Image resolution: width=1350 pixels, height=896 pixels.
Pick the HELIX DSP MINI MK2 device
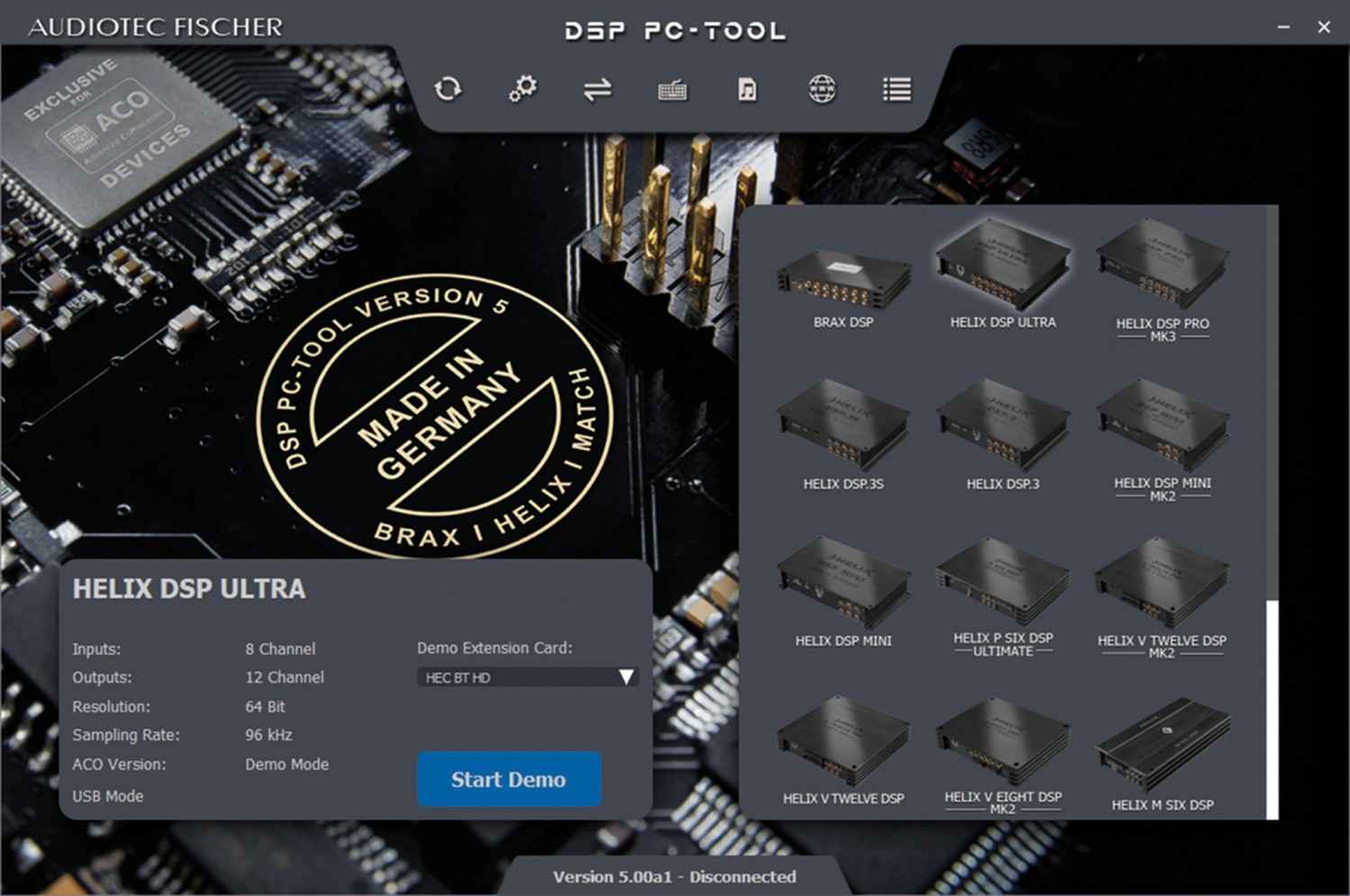tap(1162, 441)
